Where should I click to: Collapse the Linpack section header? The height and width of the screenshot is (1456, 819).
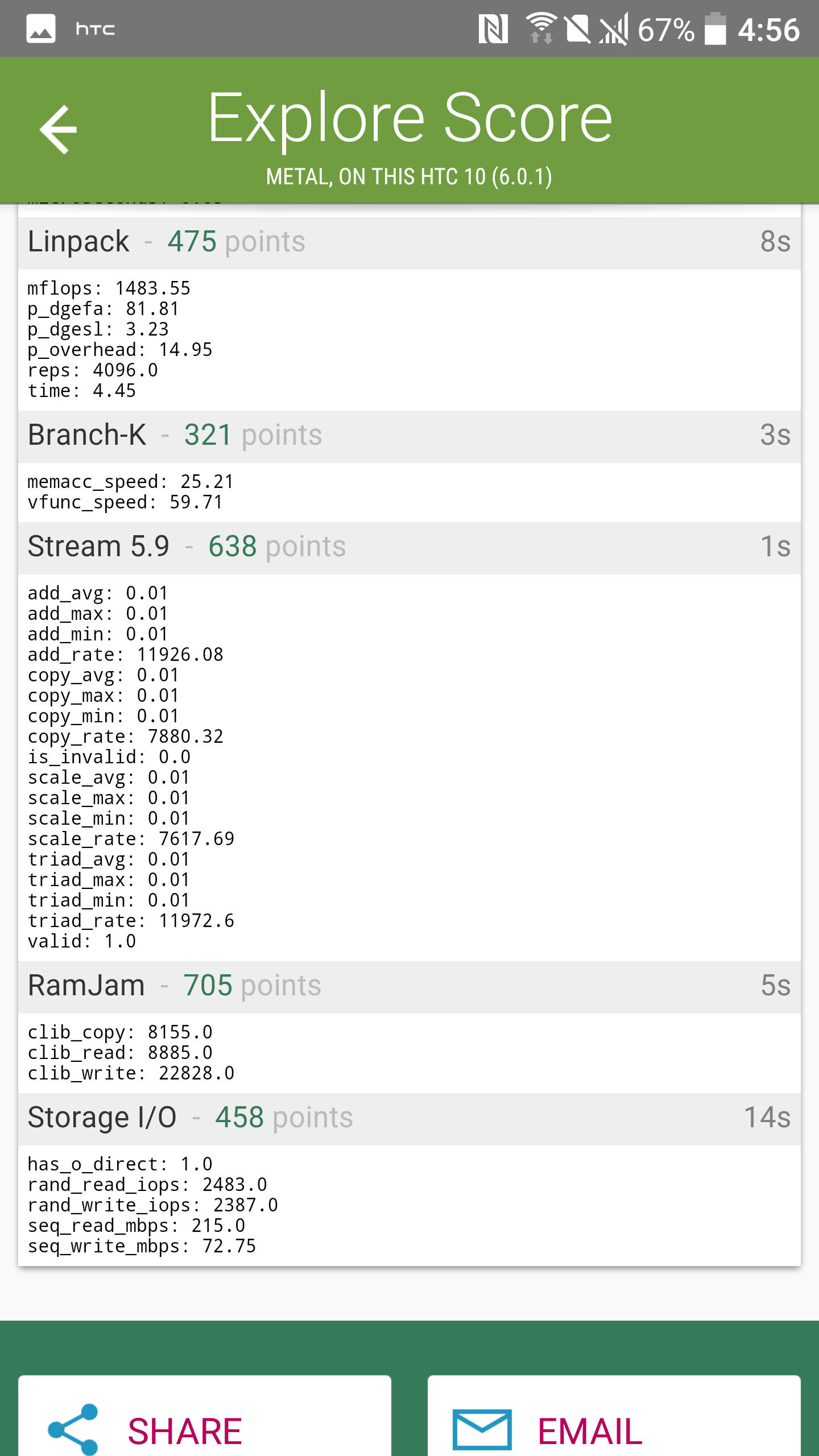(x=409, y=242)
